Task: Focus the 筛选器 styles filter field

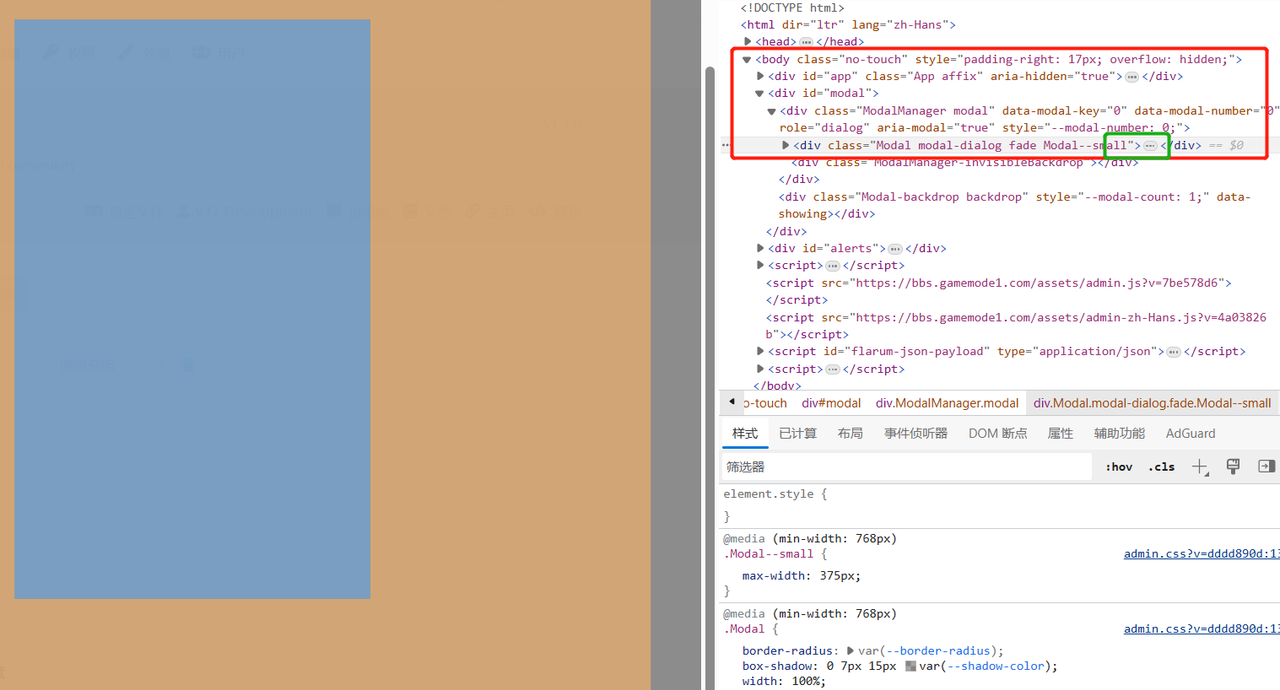Action: click(x=907, y=467)
